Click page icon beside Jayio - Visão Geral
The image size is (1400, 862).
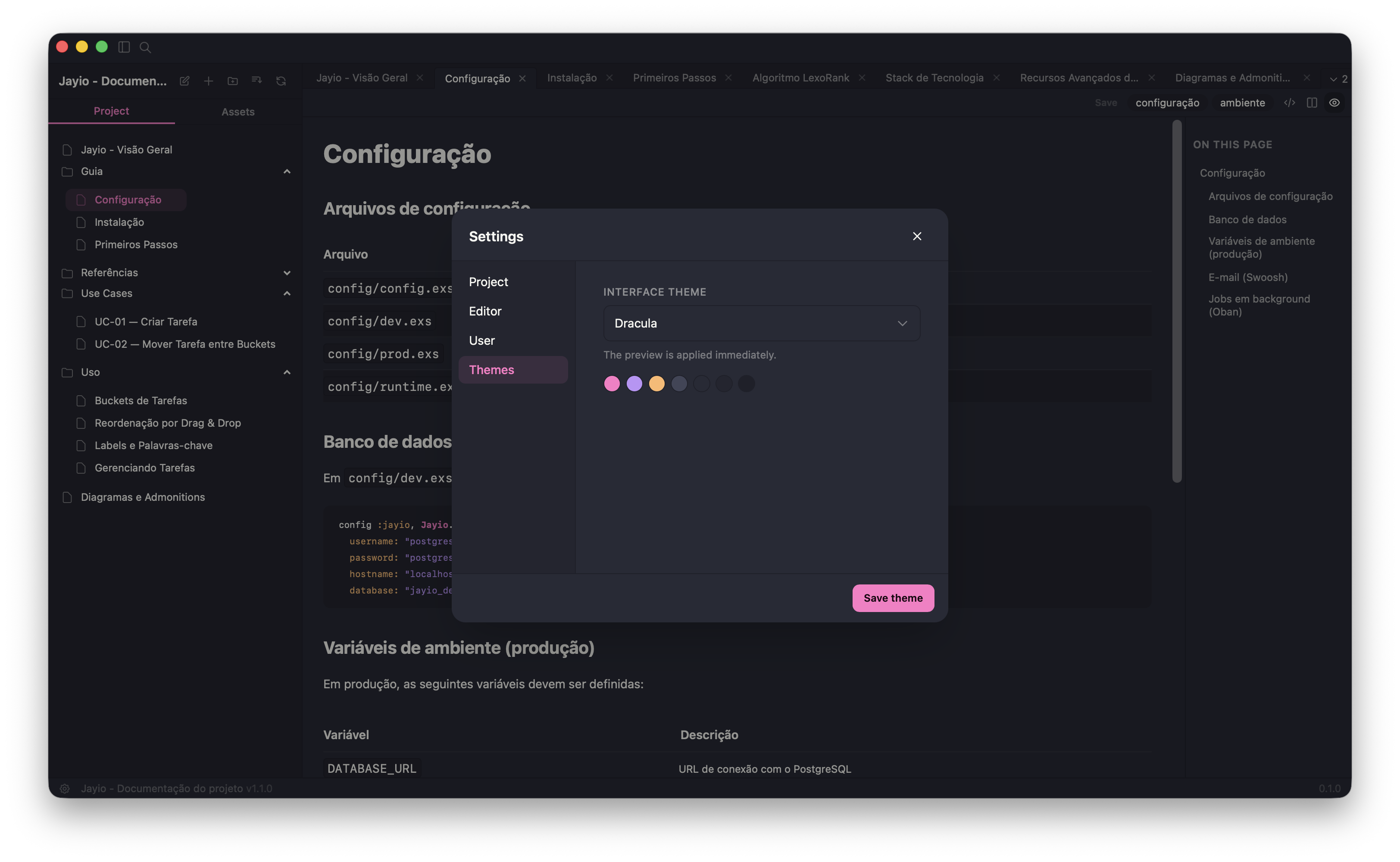pos(67,150)
